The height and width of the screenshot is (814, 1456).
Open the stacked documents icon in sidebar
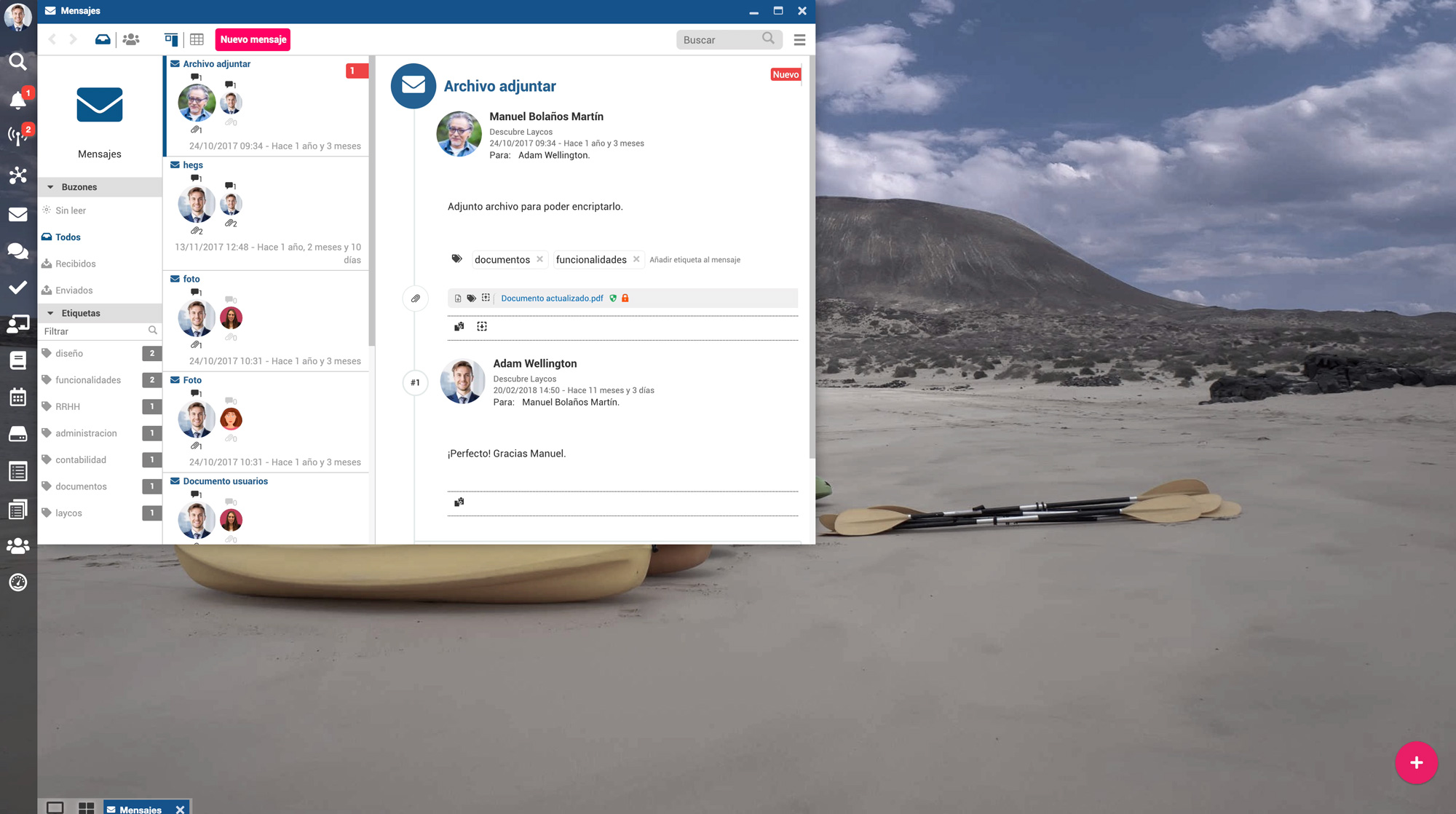tap(18, 509)
